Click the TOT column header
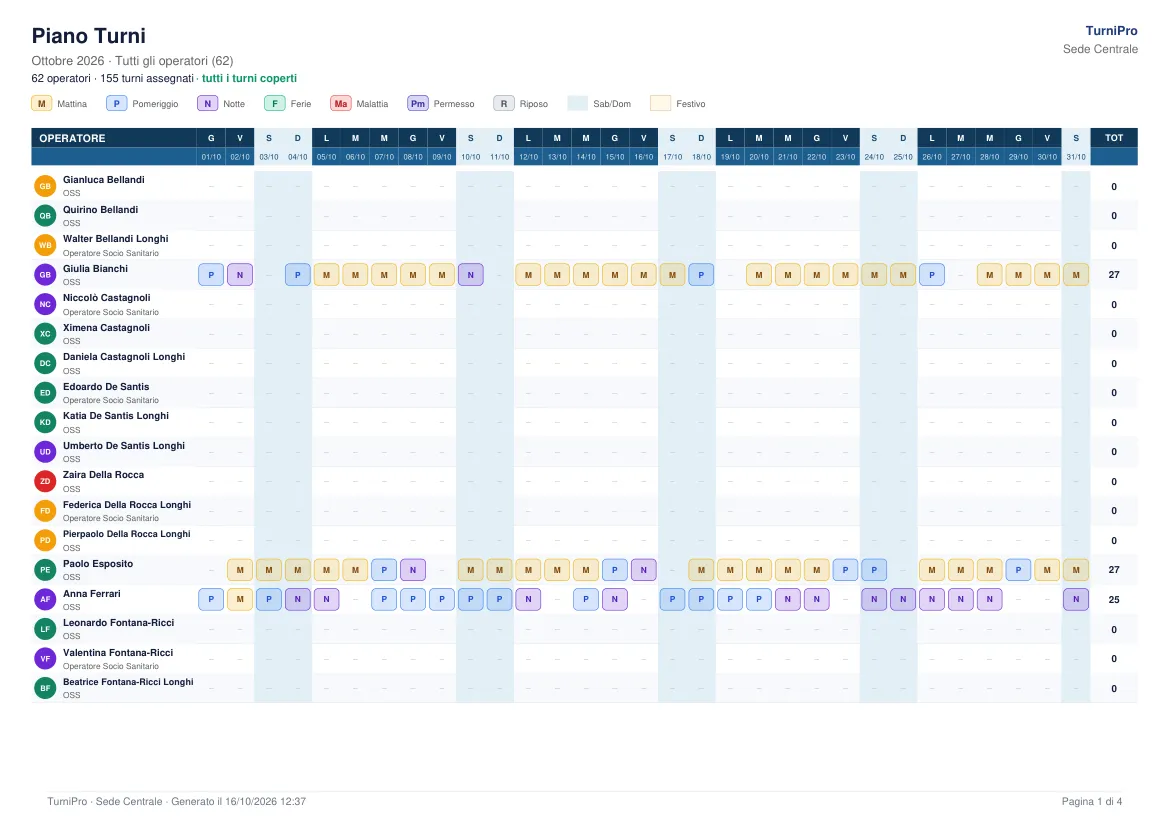The image size is (1170, 827). (1114, 138)
